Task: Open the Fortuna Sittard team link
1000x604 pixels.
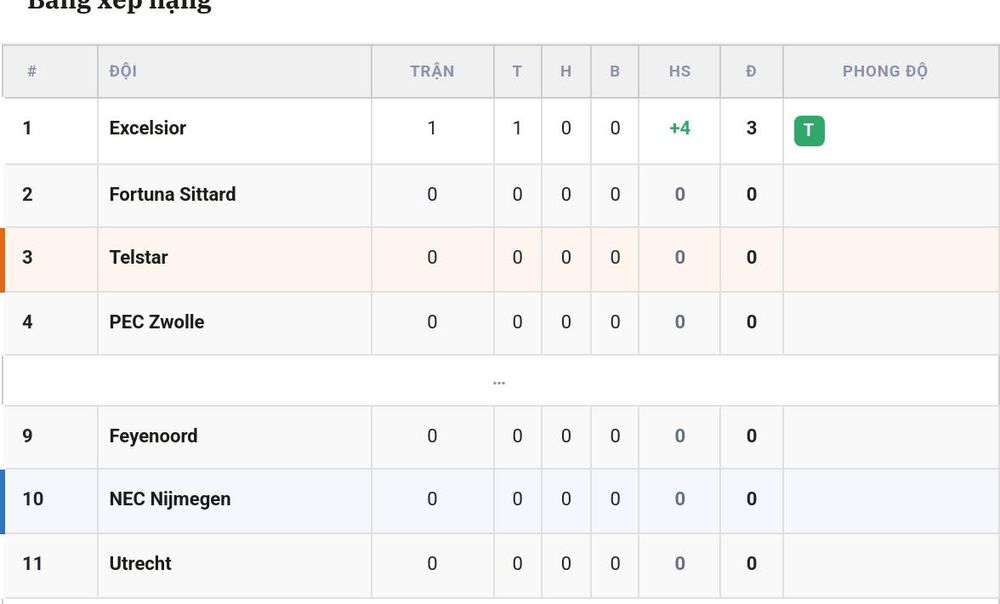Action: click(172, 194)
